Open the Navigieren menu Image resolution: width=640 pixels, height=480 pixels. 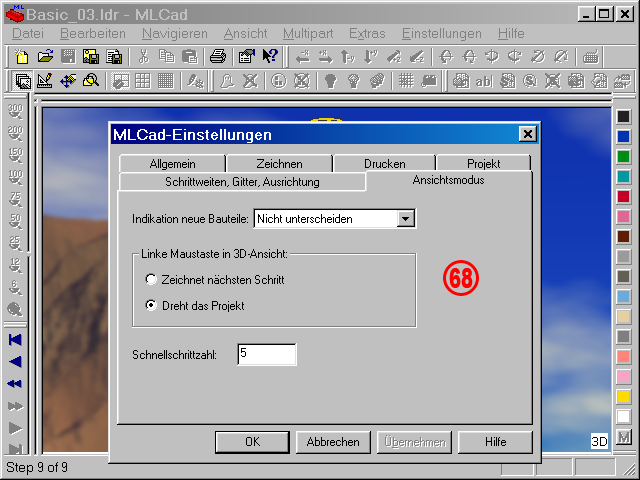coord(175,33)
